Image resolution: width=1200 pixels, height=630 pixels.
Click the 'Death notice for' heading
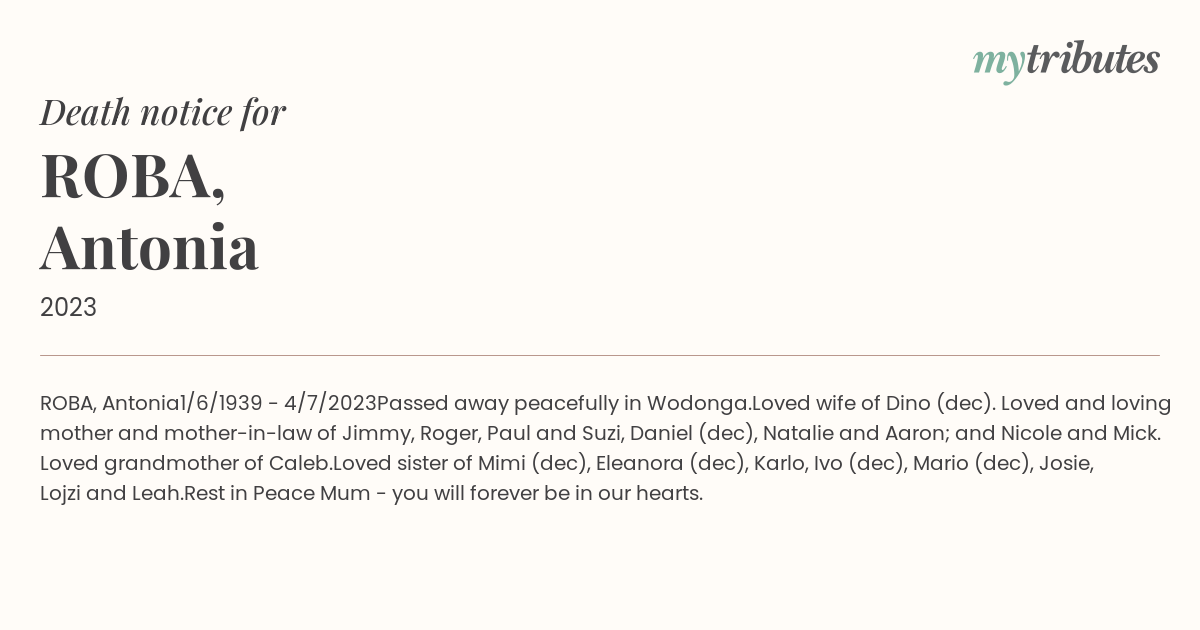coord(163,112)
